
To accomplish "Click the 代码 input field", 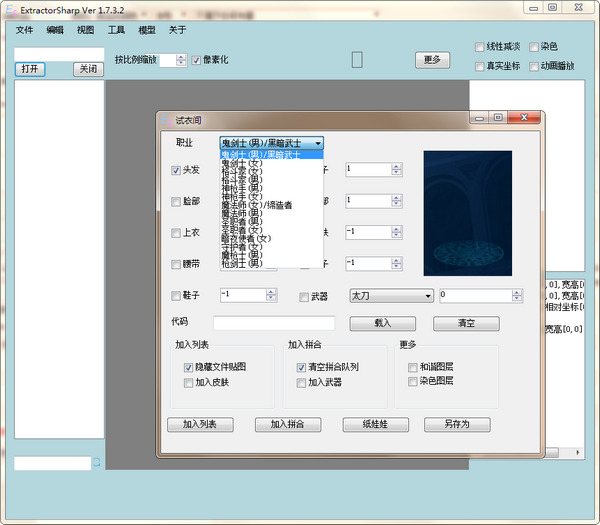I will tap(274, 323).
